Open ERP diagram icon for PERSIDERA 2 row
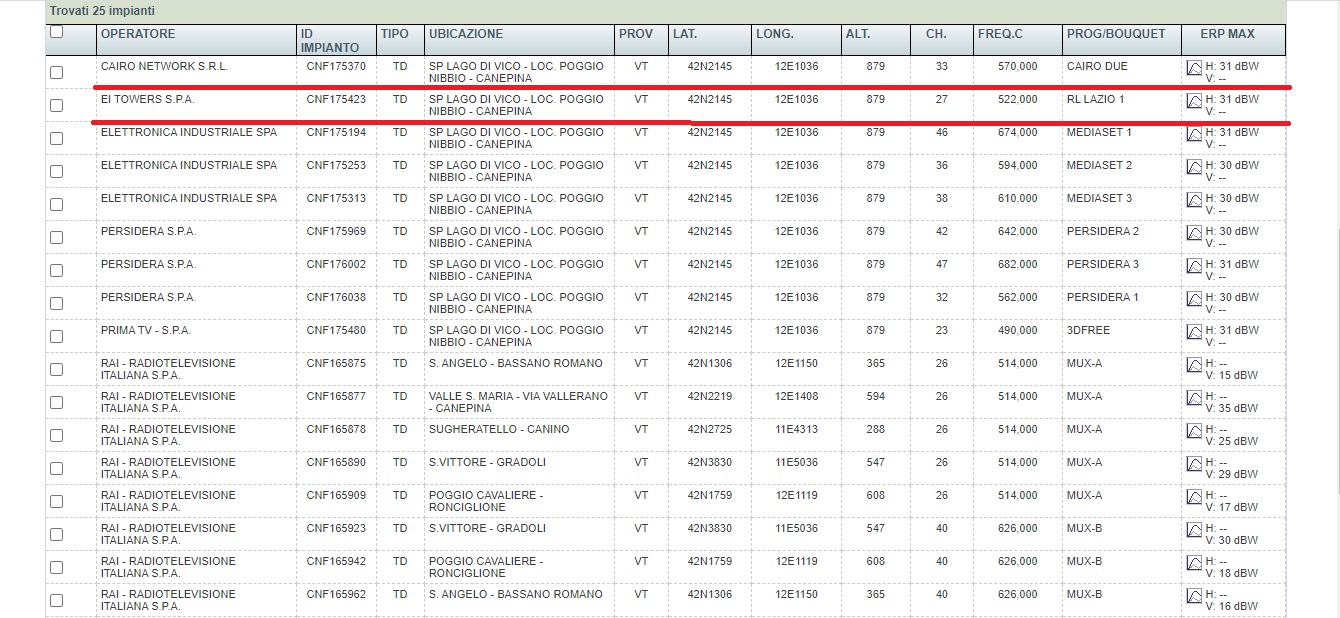This screenshot has height=618, width=1340. coord(1194,233)
